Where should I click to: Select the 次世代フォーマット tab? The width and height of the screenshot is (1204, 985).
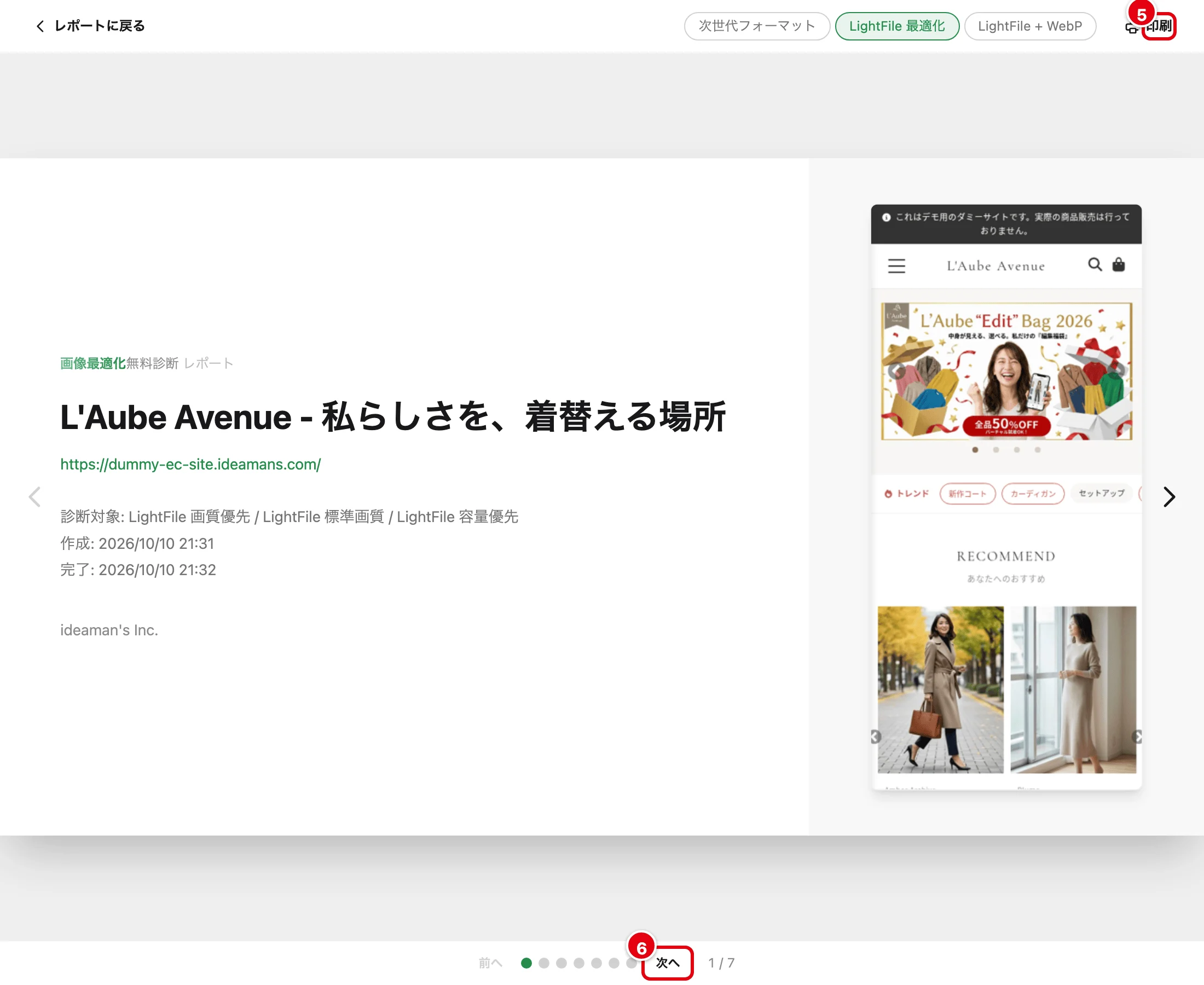pos(757,26)
